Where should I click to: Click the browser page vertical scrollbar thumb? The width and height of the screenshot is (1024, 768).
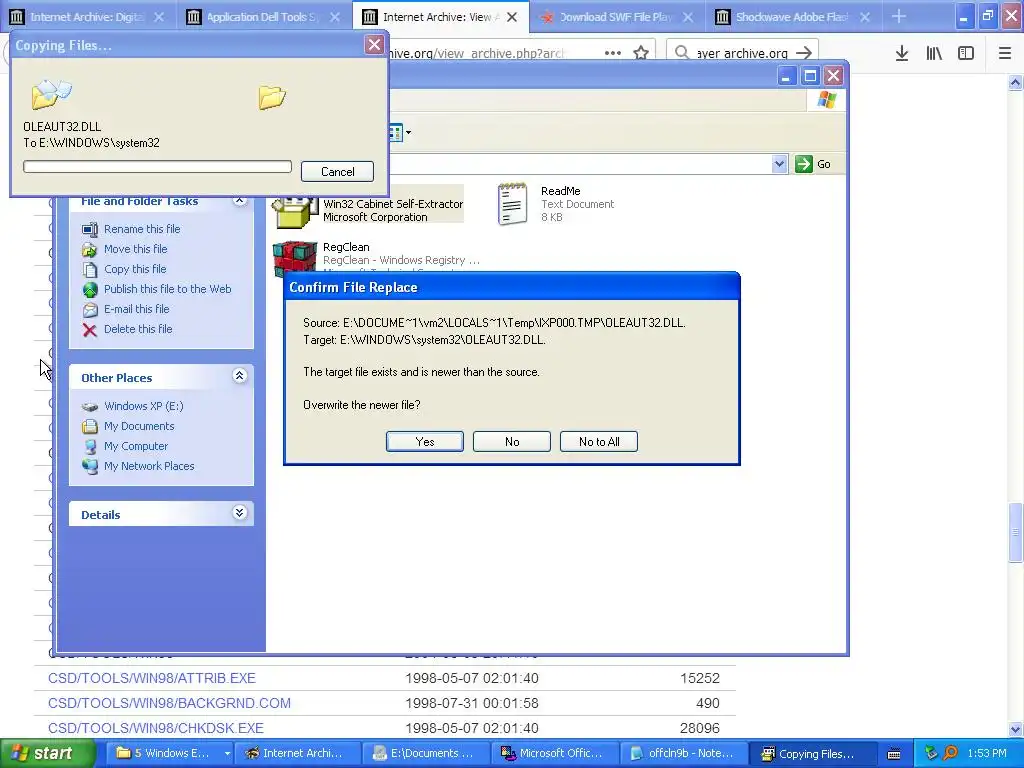1015,532
